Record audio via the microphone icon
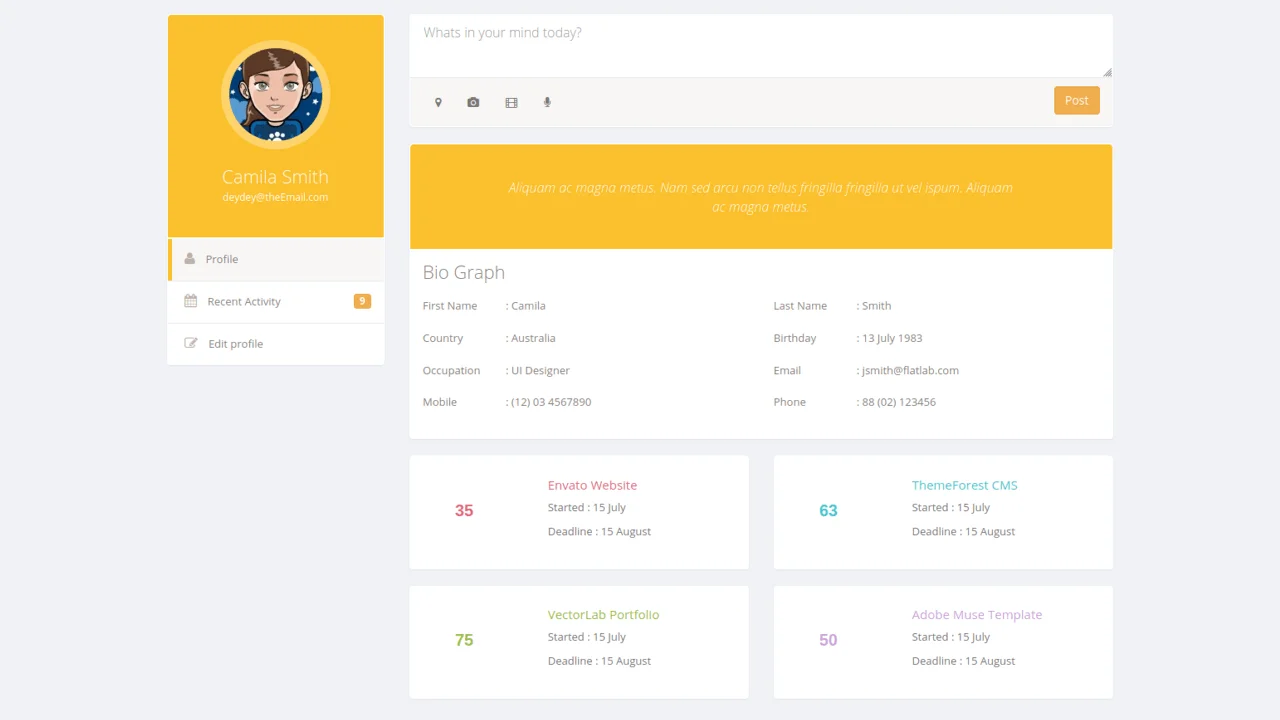 [x=547, y=102]
